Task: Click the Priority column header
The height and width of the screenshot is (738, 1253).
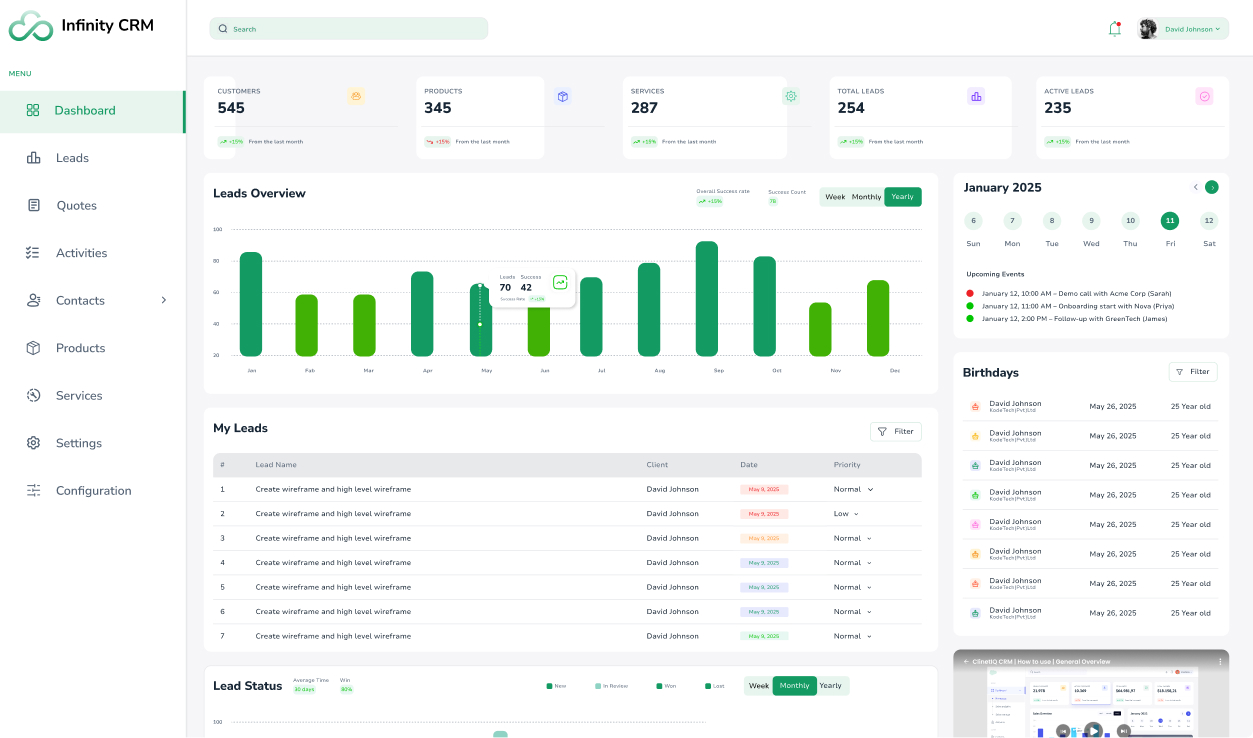Action: click(847, 465)
